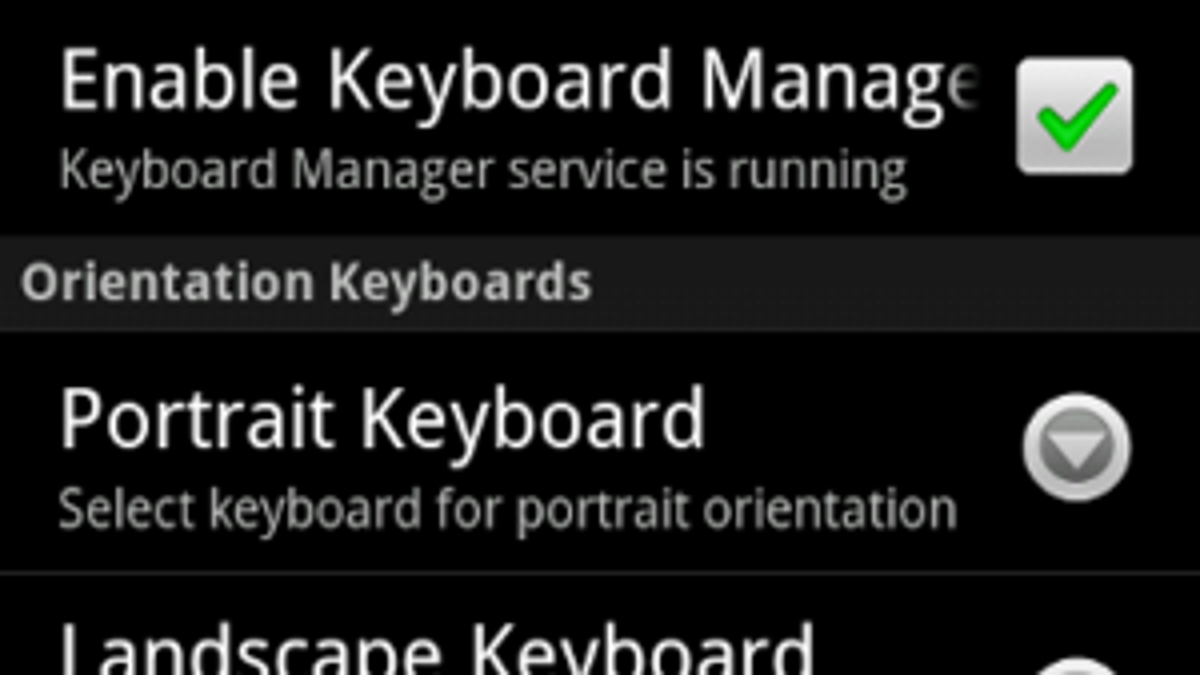Tap the word 'Portrait' in the list
Image resolution: width=1200 pixels, height=675 pixels.
[197, 422]
